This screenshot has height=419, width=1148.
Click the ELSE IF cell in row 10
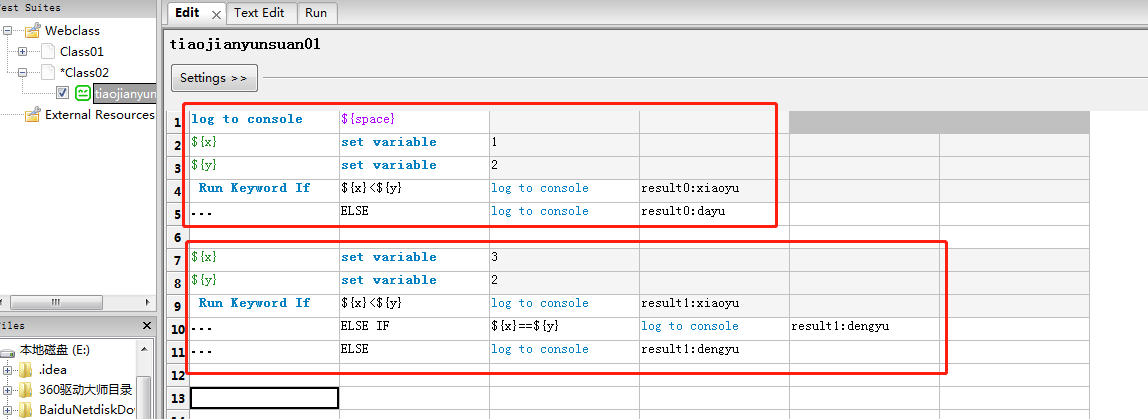414,328
